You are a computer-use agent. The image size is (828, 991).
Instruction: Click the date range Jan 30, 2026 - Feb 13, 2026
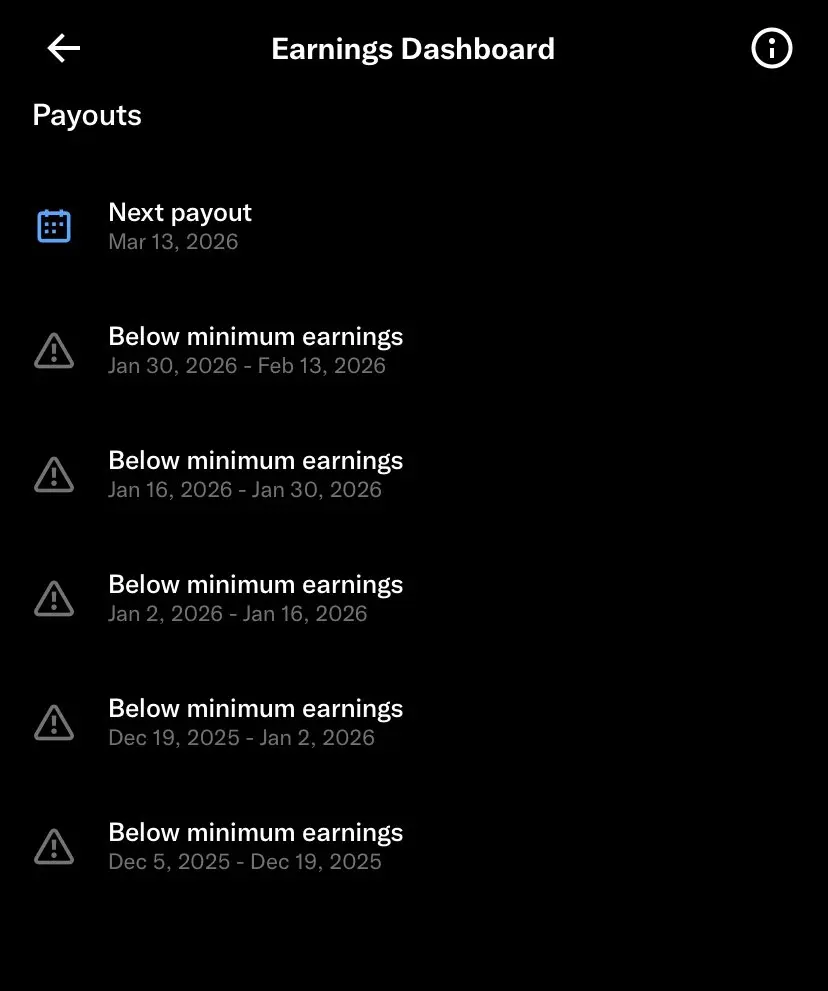[247, 366]
